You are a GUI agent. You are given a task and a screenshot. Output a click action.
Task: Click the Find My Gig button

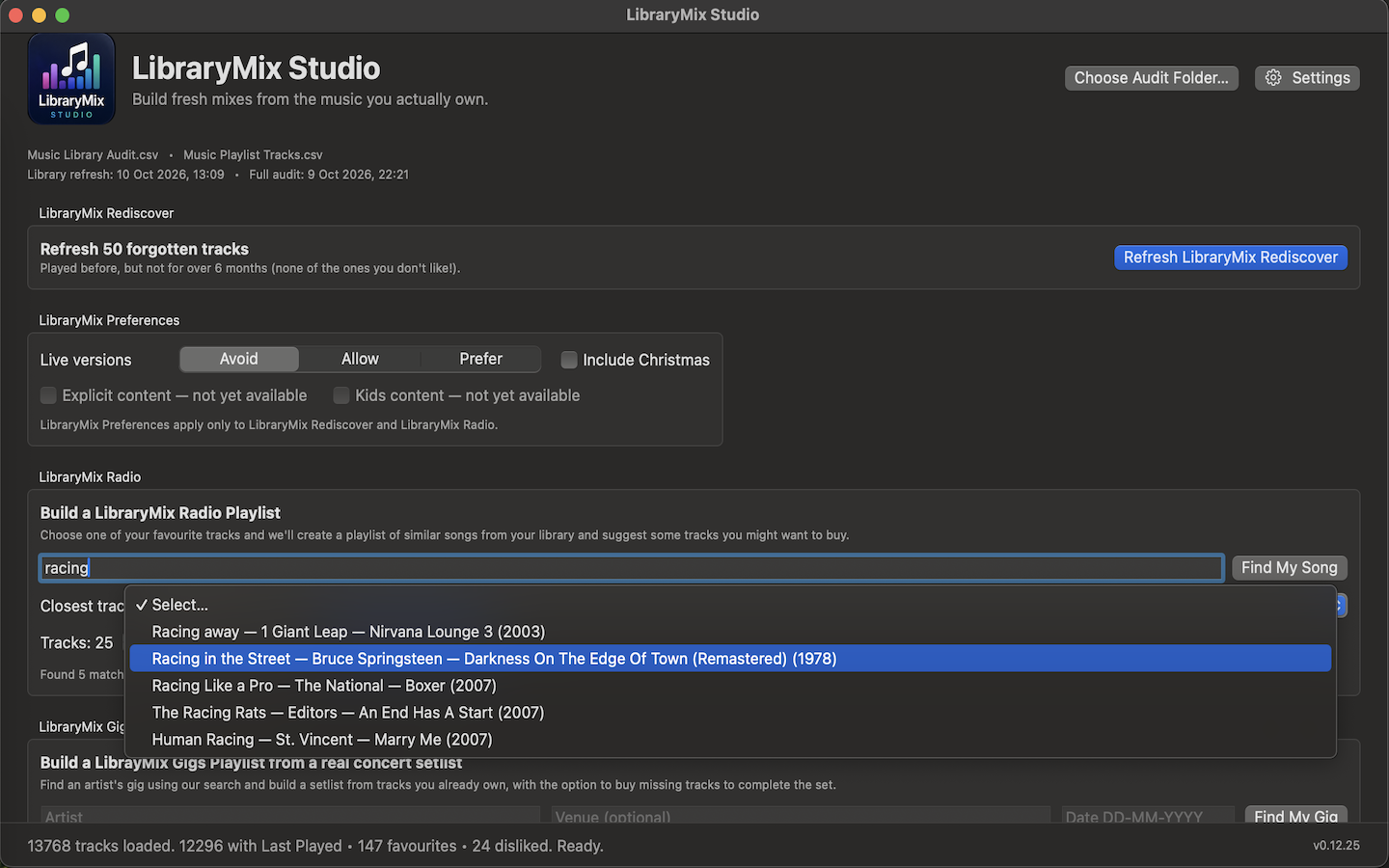pos(1295,816)
